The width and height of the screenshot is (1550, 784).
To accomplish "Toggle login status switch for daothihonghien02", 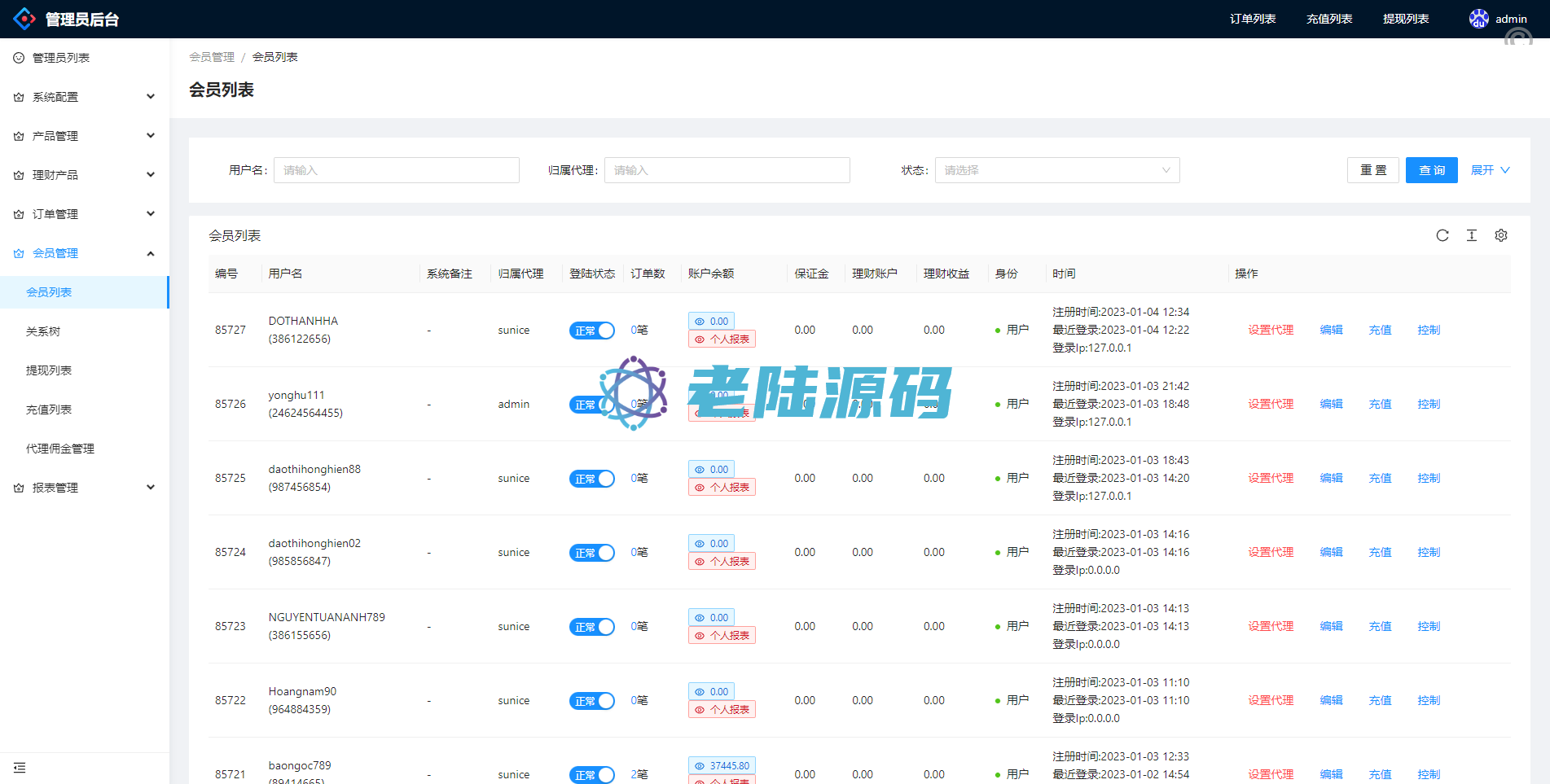I will 591,553.
